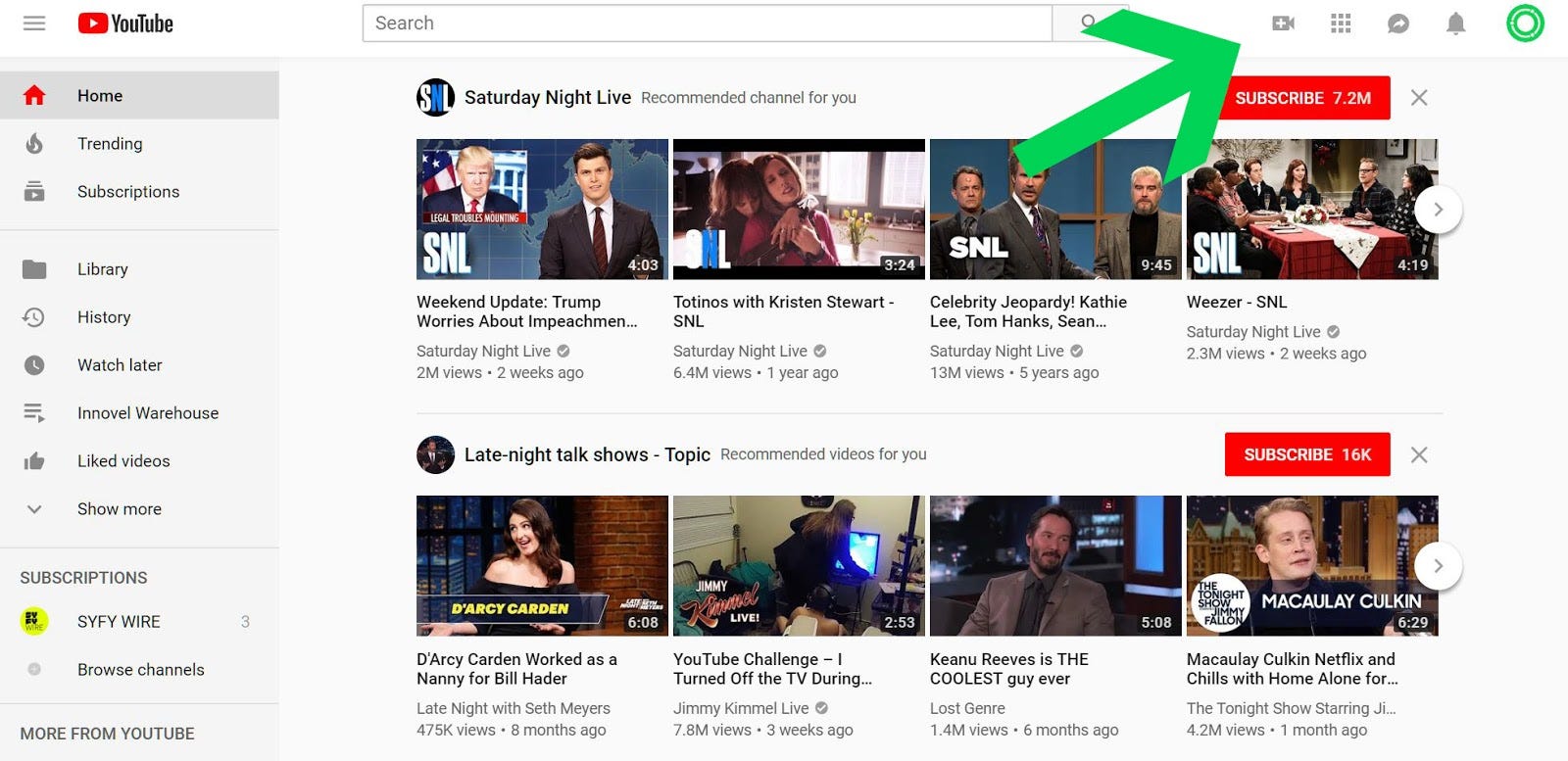Open 'Jimmy Kimmel Live' channel name
Viewport: 1568px width, 761px height.
coord(741,708)
